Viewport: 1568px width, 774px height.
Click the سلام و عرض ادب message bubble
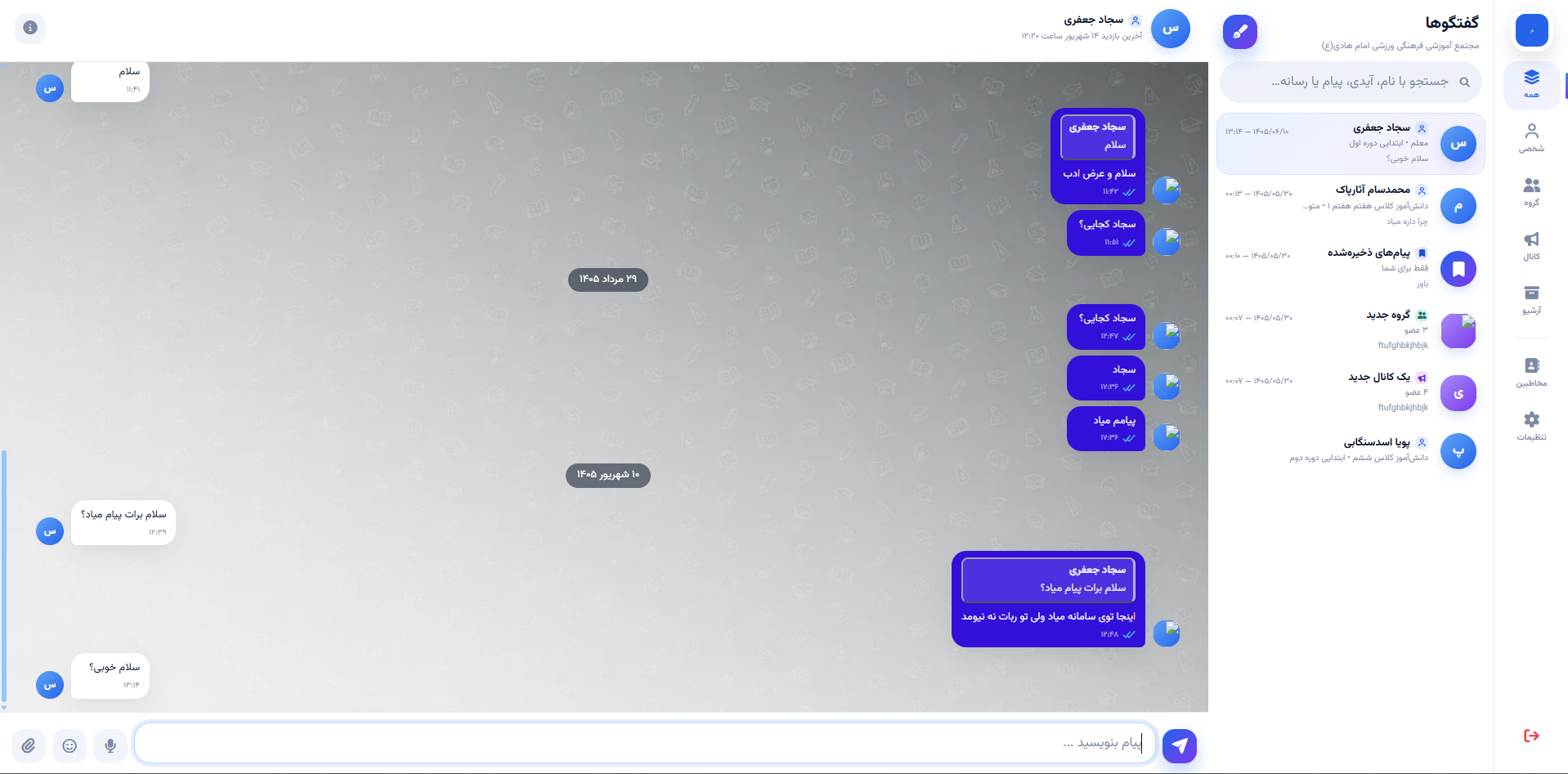[x=1098, y=156]
